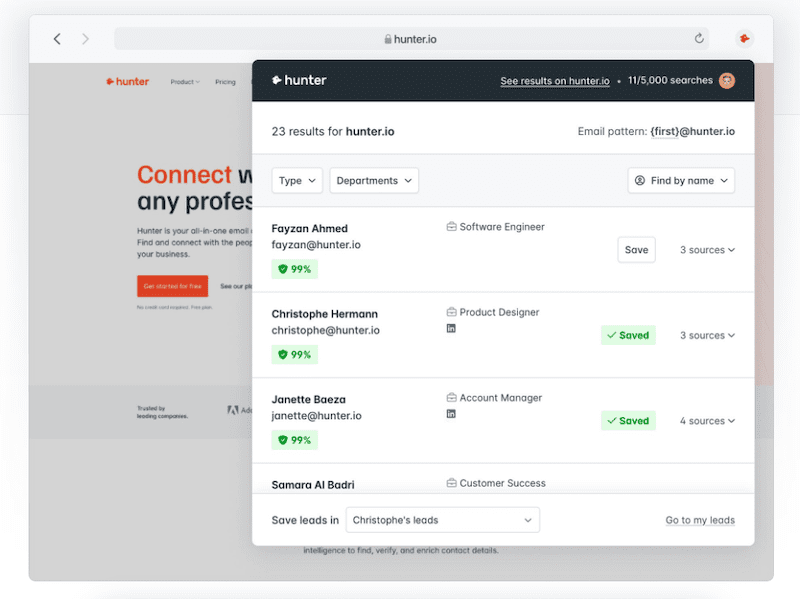Screen dimensions: 800x599
Task: Click the briefcase icon next to Software Engineer
Action: coord(450,226)
